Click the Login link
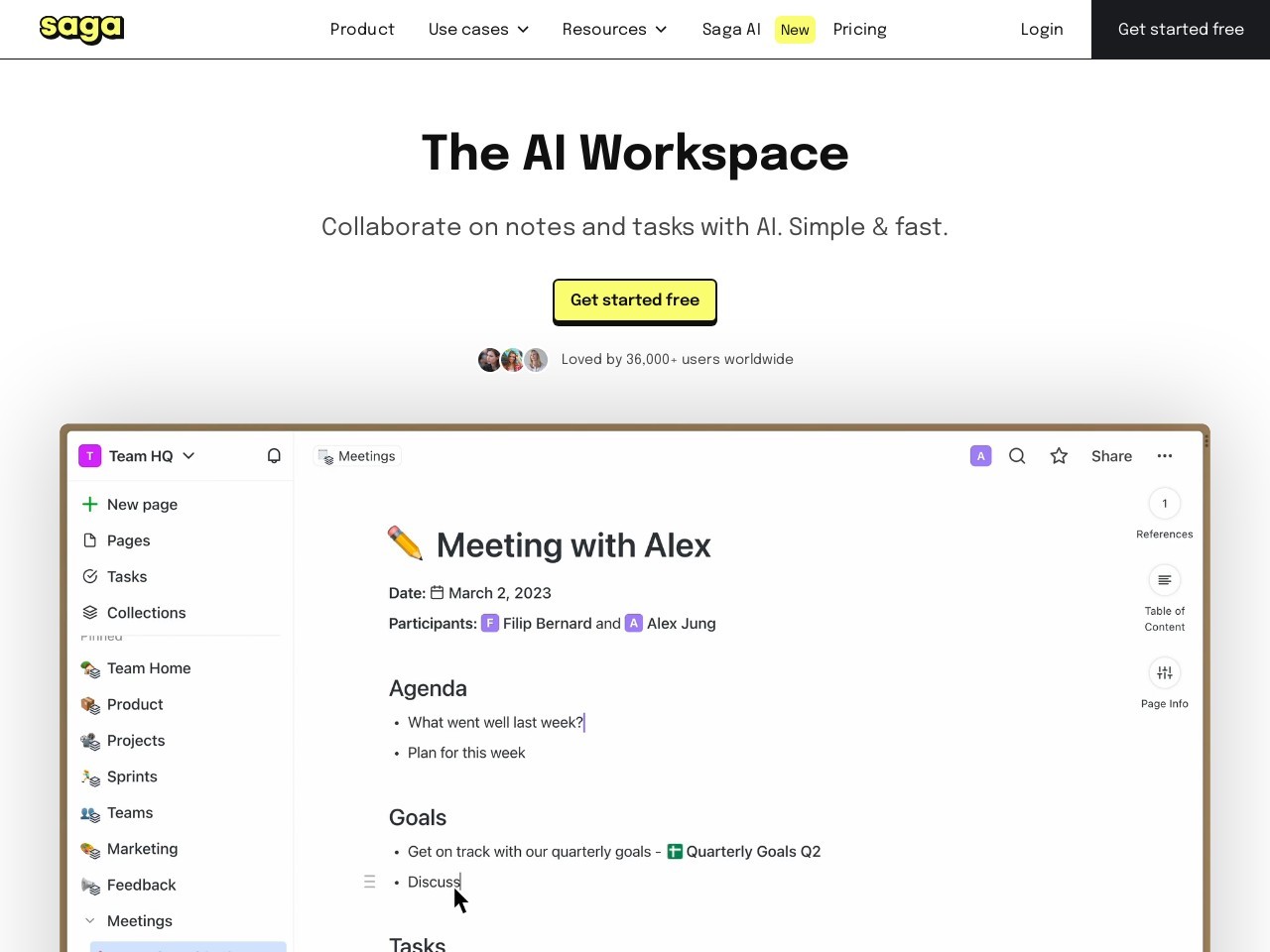Screen dimensions: 1270x952 [1042, 30]
